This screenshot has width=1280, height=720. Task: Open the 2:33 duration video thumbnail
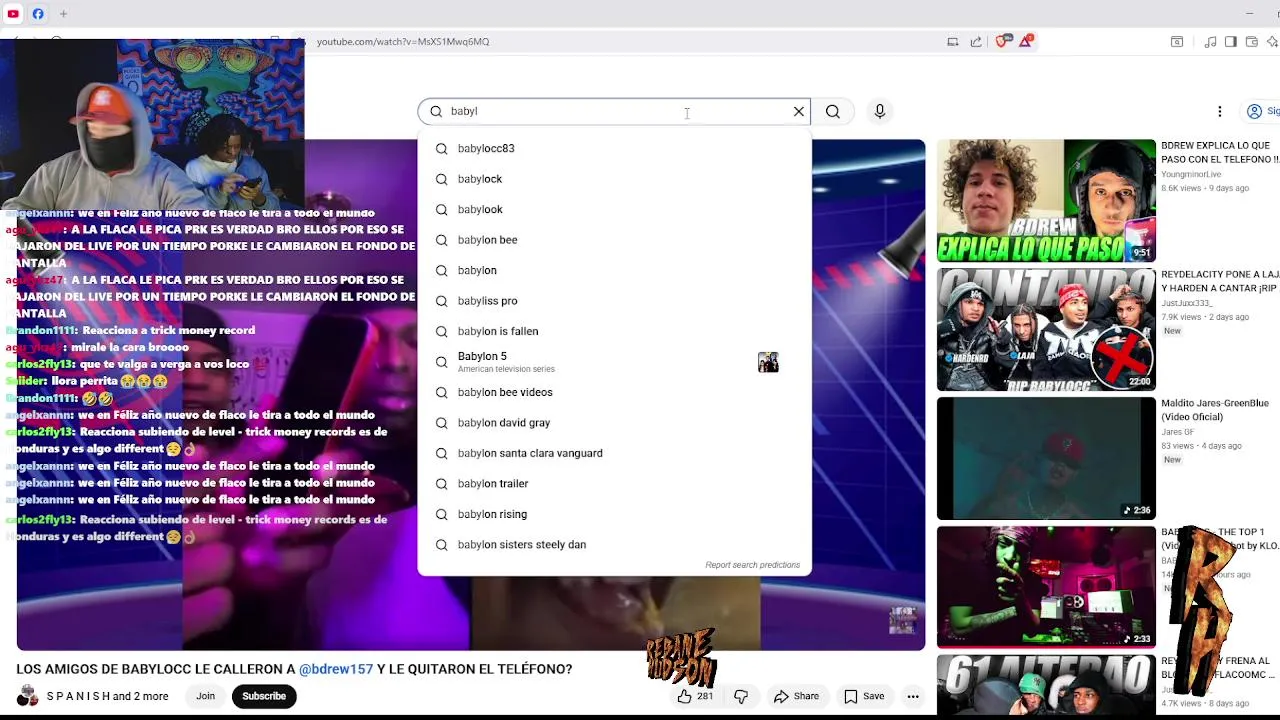coord(1046,587)
